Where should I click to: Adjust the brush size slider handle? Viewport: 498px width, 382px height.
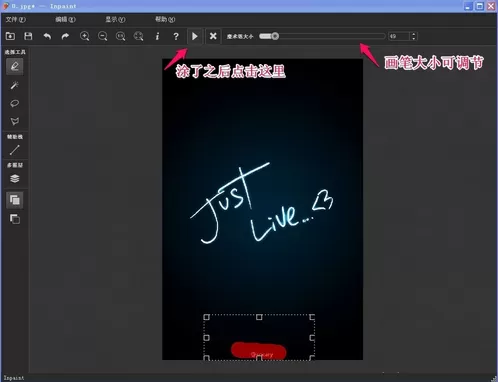coord(275,36)
